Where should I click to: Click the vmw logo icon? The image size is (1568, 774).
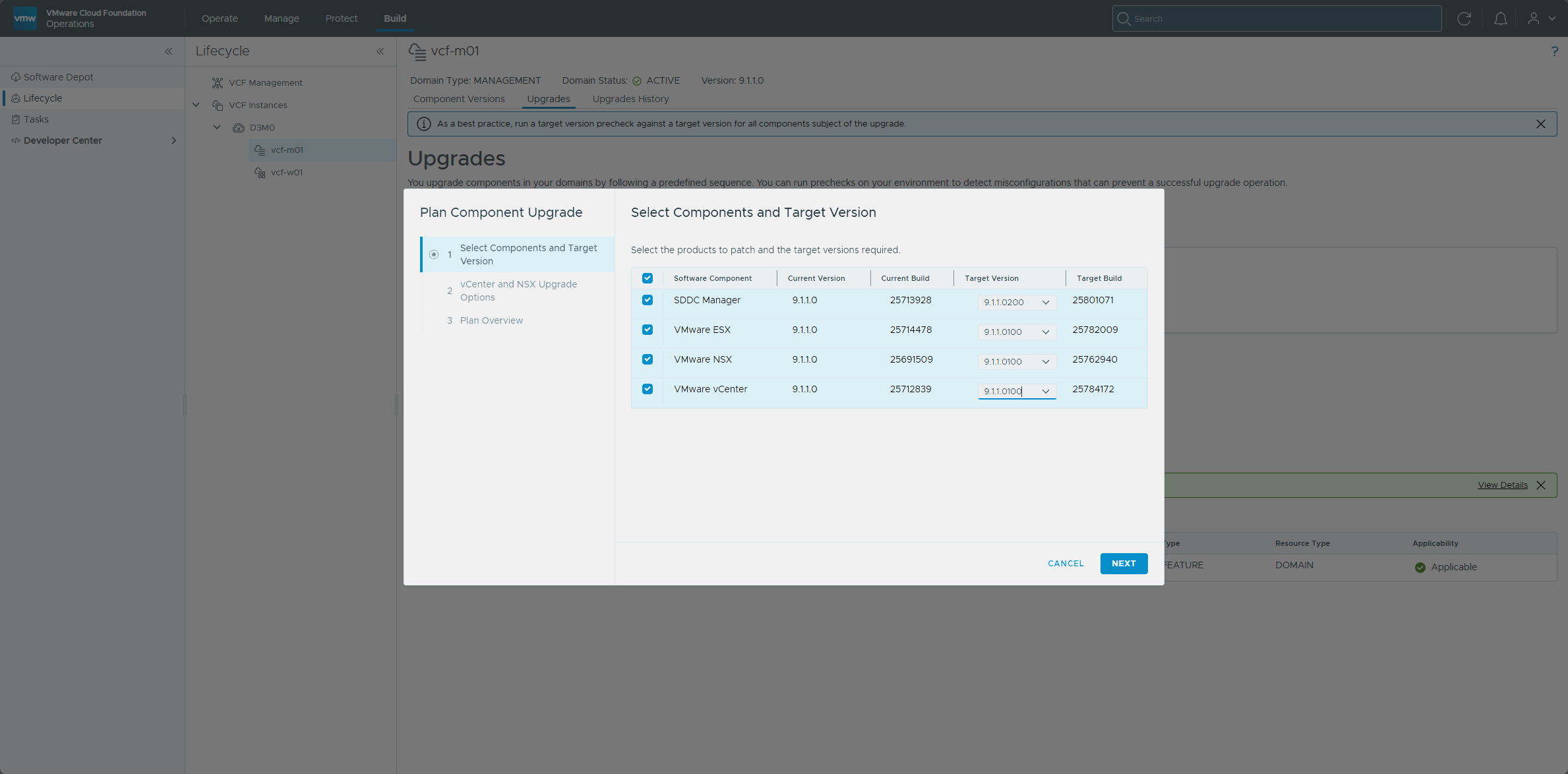(x=25, y=18)
